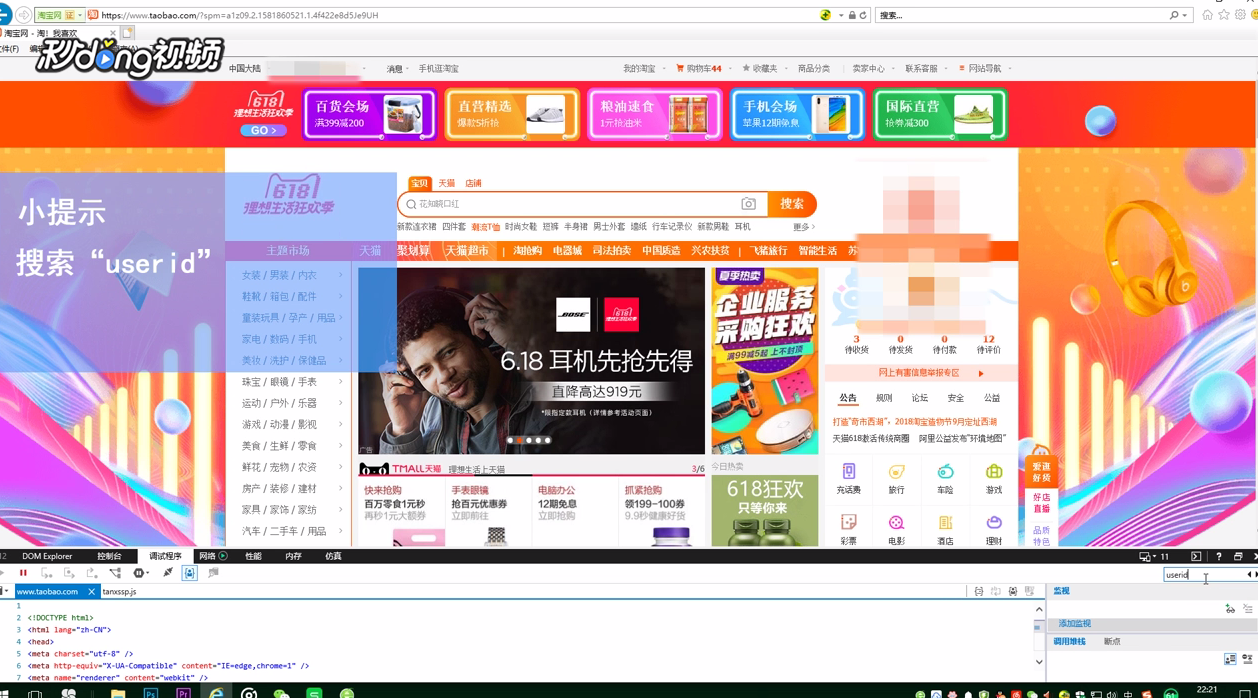
Task: Switch to the 网络 network tab
Action: coord(212,556)
